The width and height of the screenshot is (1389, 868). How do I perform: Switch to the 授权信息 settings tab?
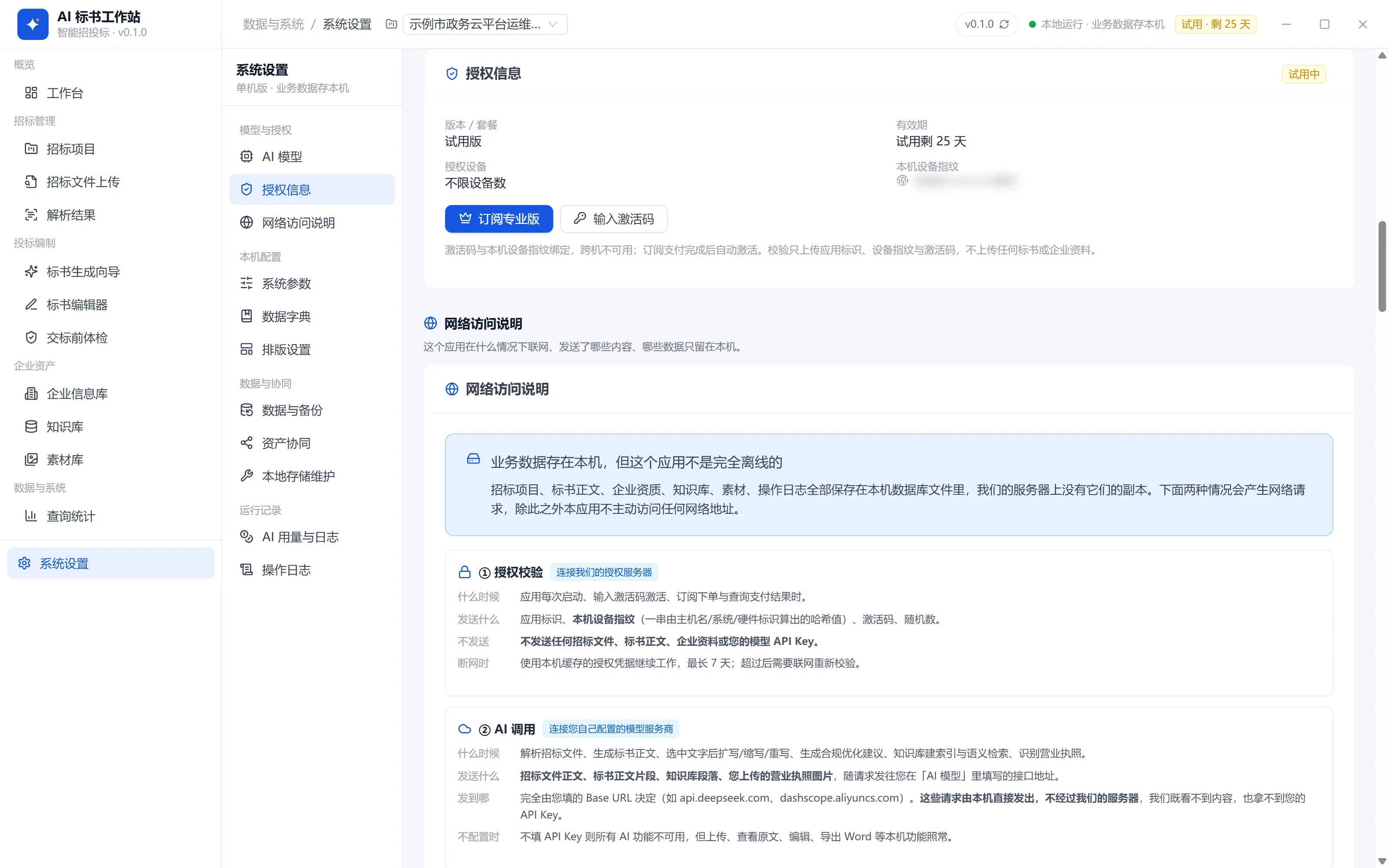coord(312,190)
